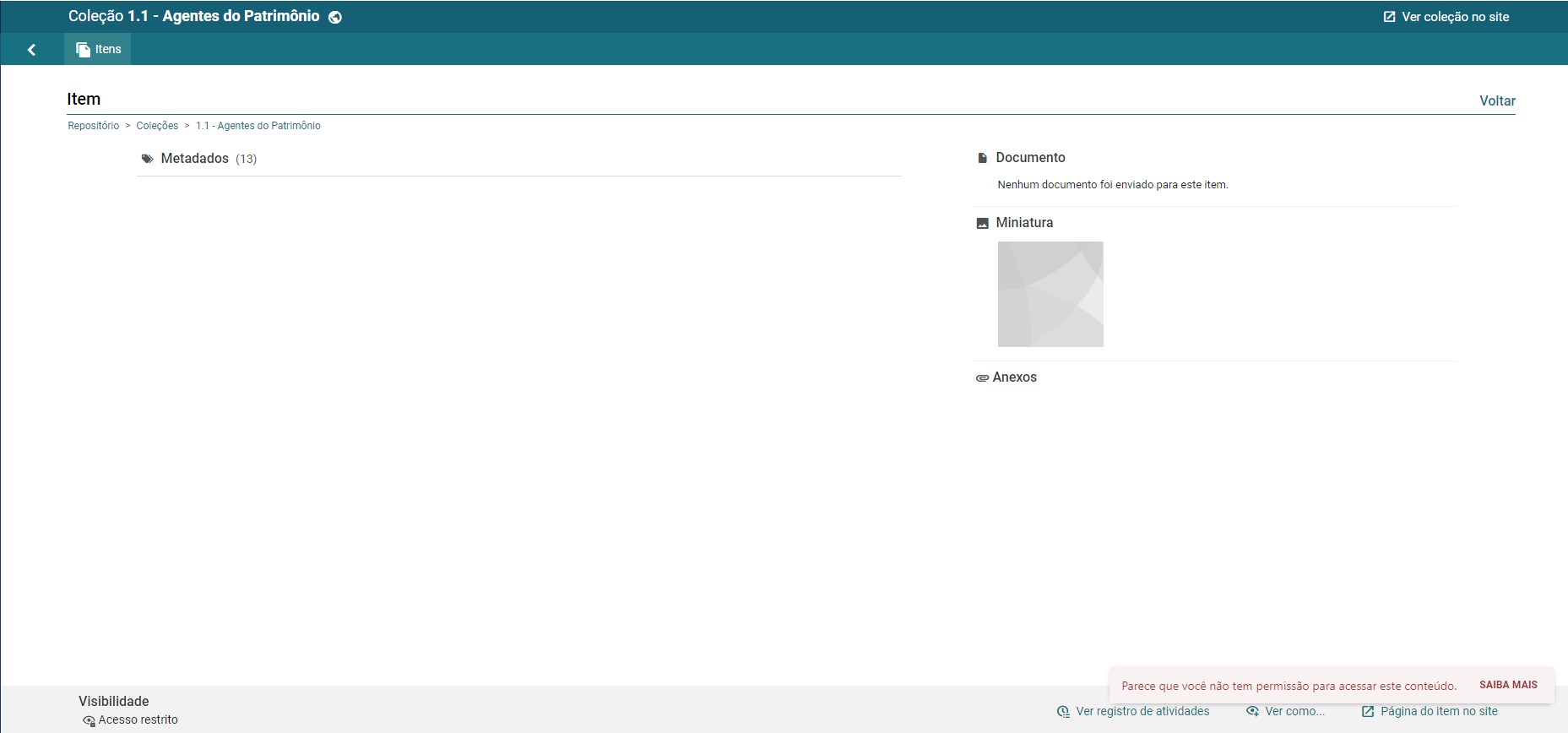1568x733 pixels.
Task: Click the Documento file icon
Action: 982,158
